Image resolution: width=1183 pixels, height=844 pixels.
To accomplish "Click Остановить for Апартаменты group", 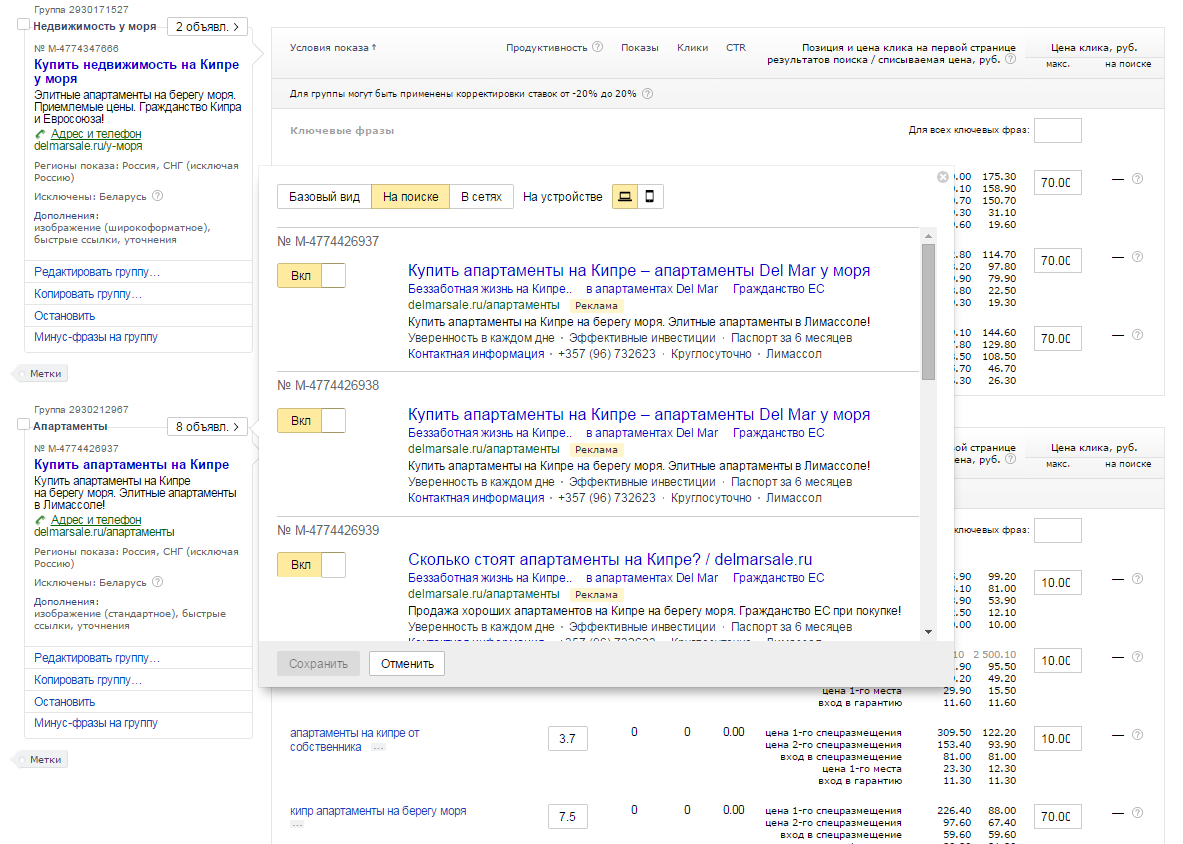I will point(64,702).
